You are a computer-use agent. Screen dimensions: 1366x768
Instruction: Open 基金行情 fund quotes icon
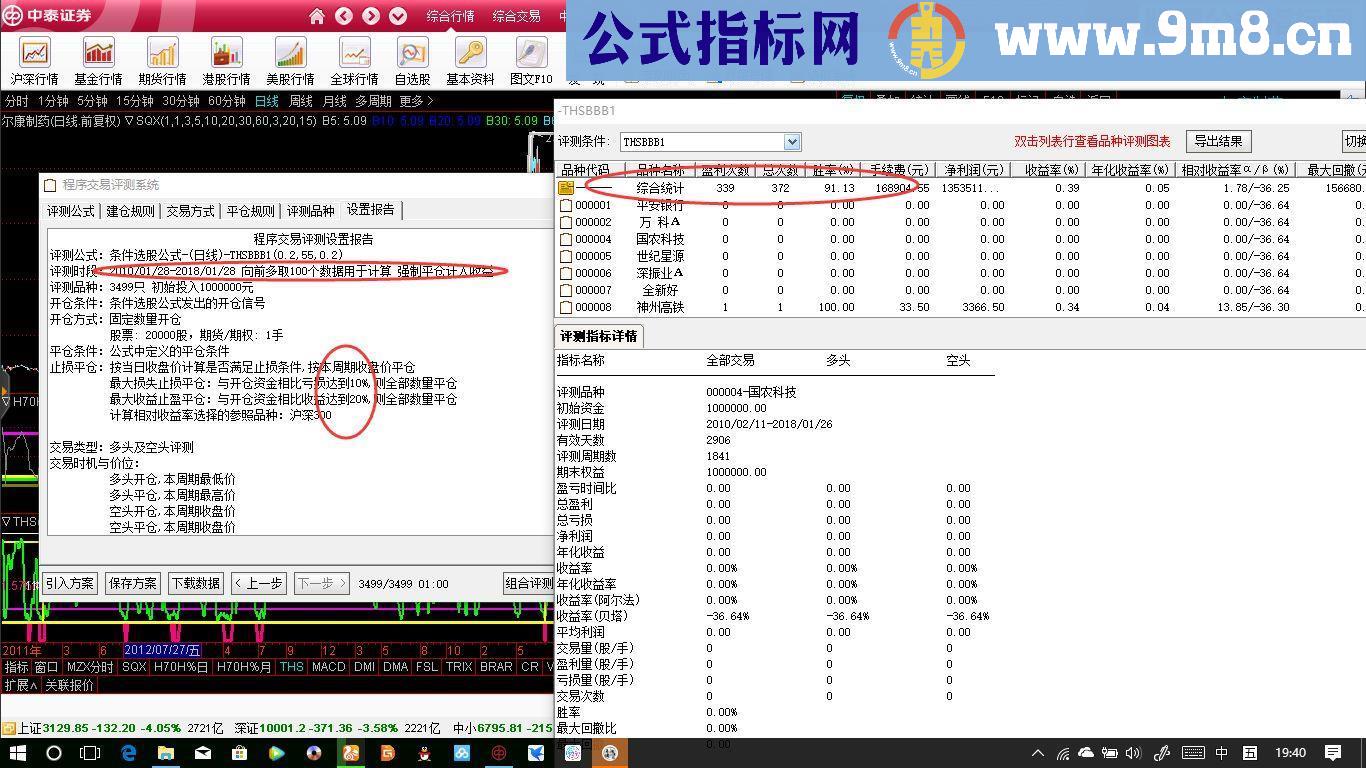[98, 55]
